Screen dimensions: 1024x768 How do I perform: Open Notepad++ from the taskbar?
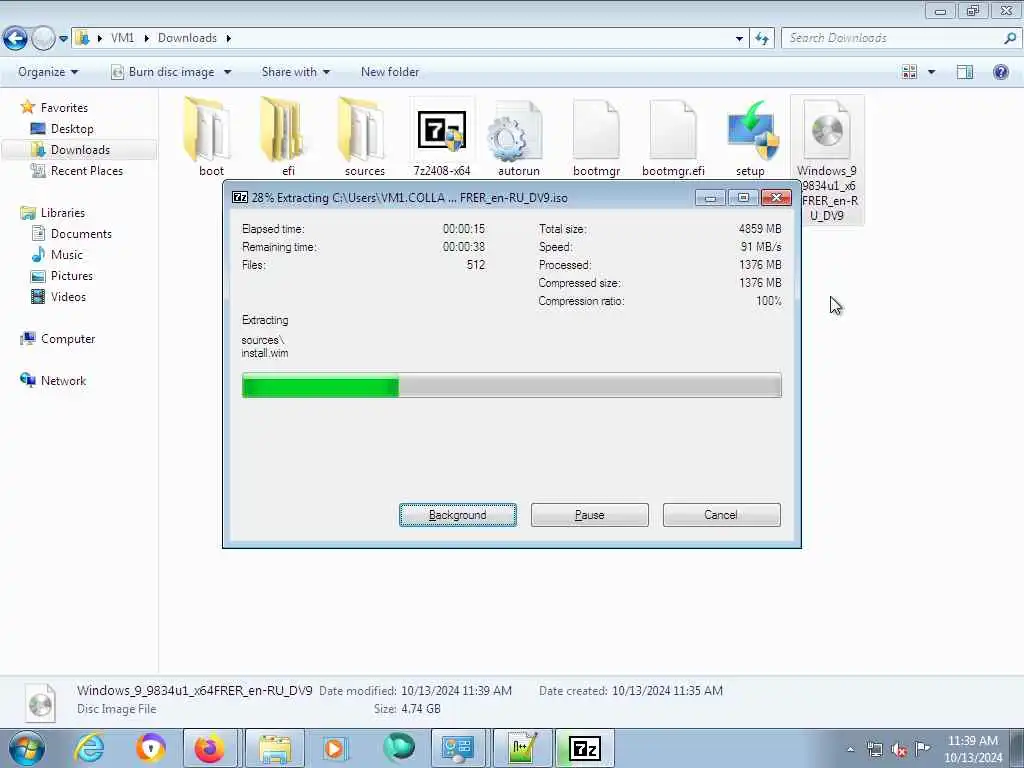click(522, 748)
